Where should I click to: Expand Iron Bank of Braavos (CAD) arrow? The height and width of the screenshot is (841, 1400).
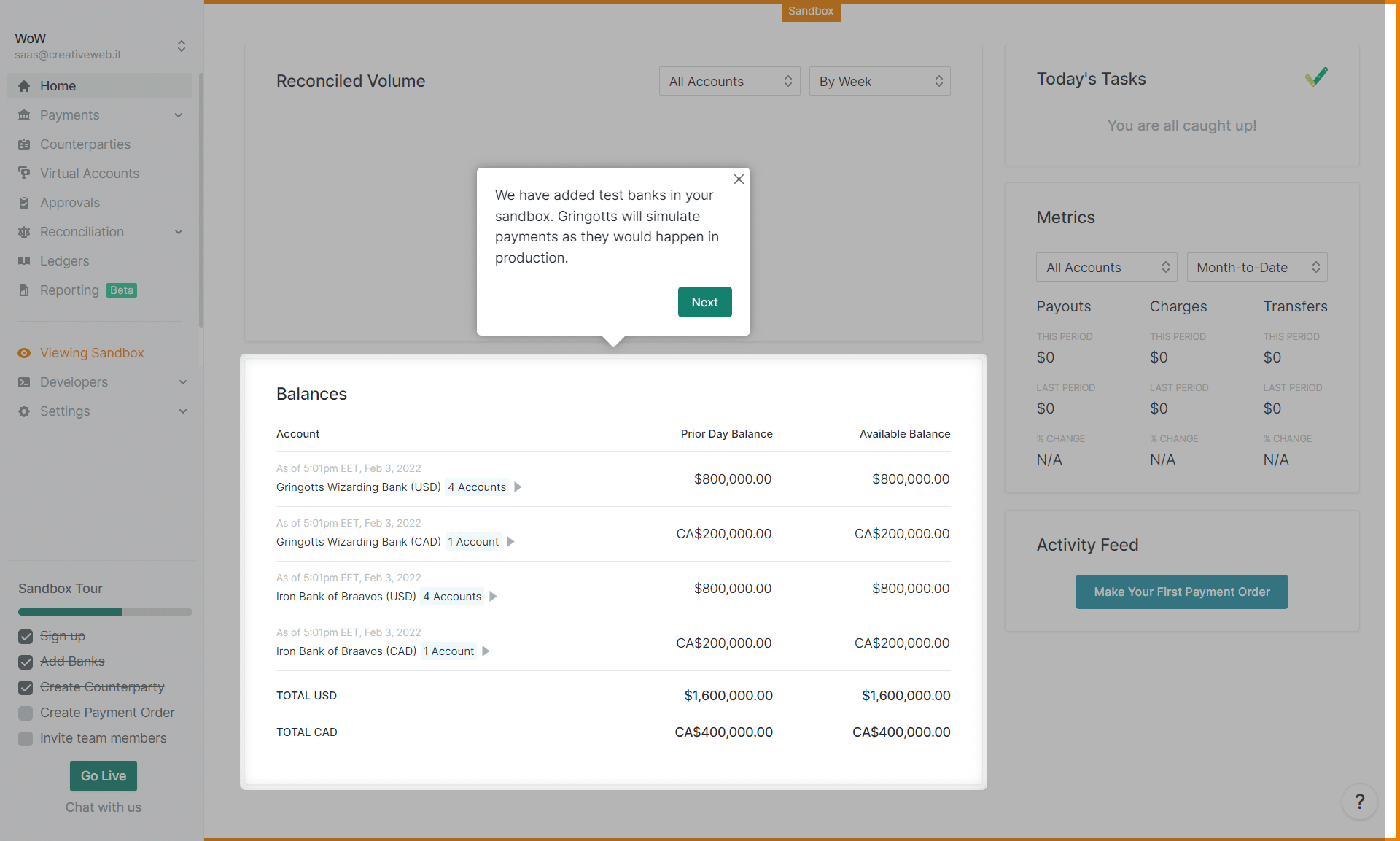(486, 651)
